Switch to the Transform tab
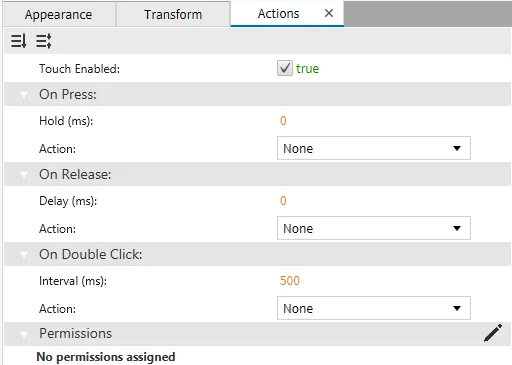Image resolution: width=512 pixels, height=365 pixels. click(x=173, y=14)
